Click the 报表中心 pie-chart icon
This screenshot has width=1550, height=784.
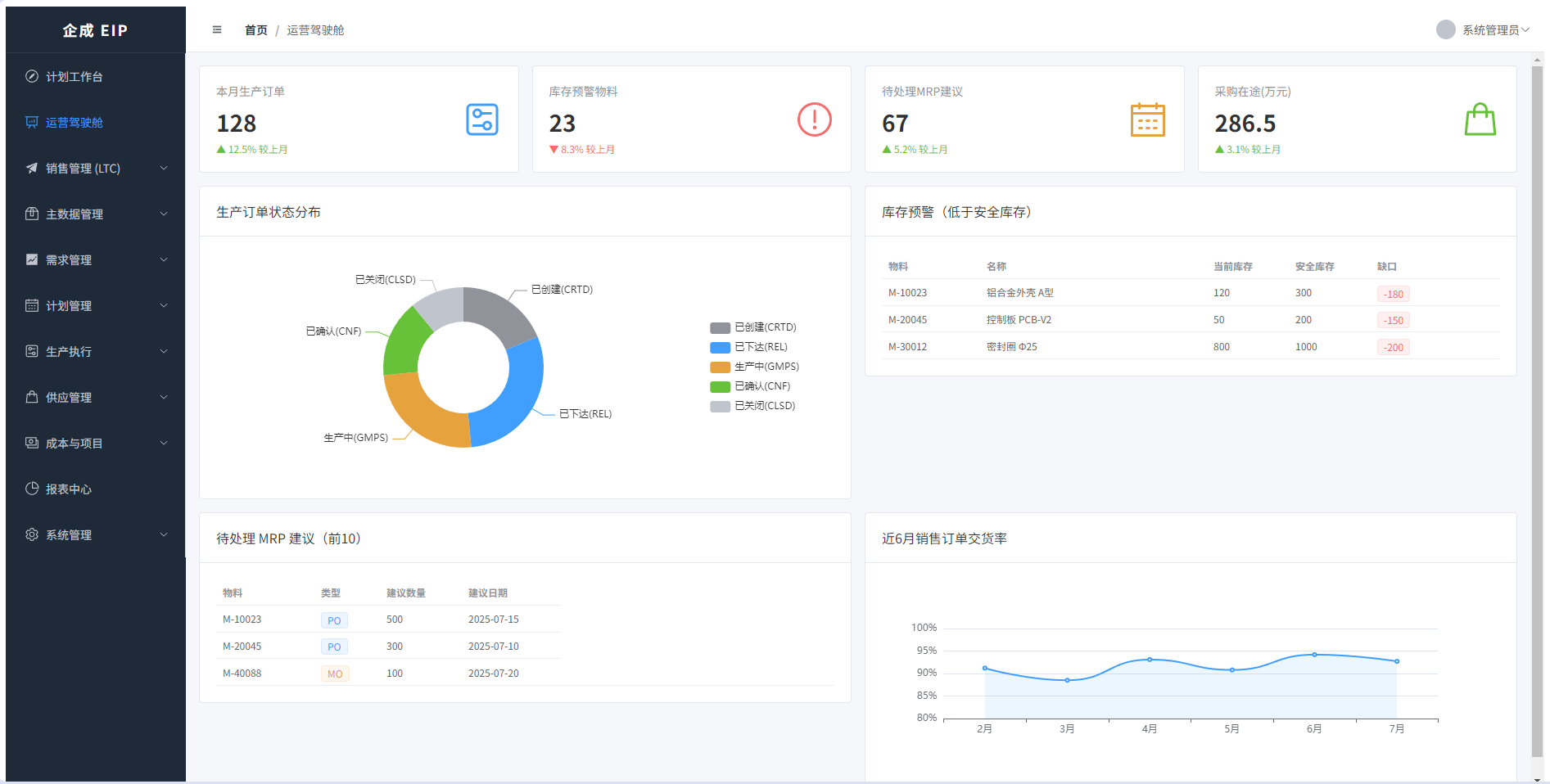(x=32, y=489)
